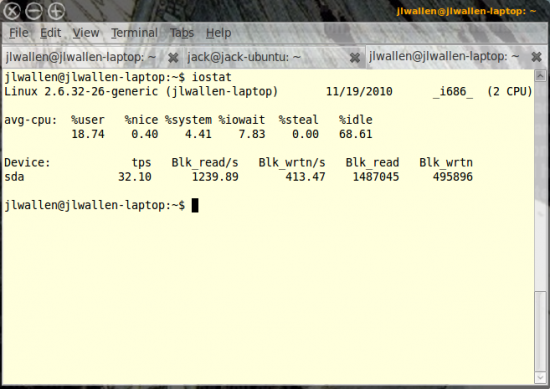Click the window maximize plus button

point(56,11)
